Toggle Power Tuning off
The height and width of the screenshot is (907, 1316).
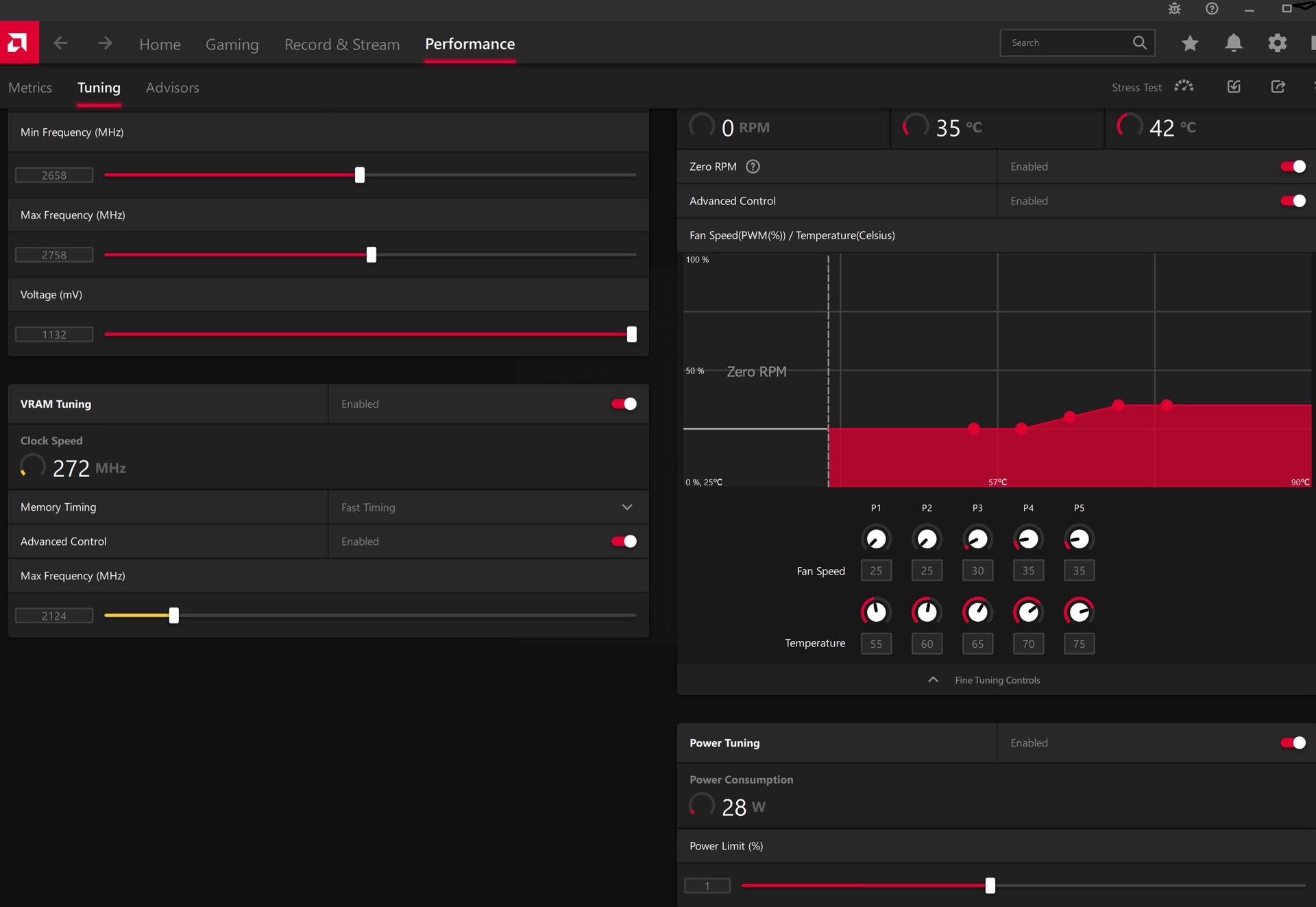pos(1293,742)
